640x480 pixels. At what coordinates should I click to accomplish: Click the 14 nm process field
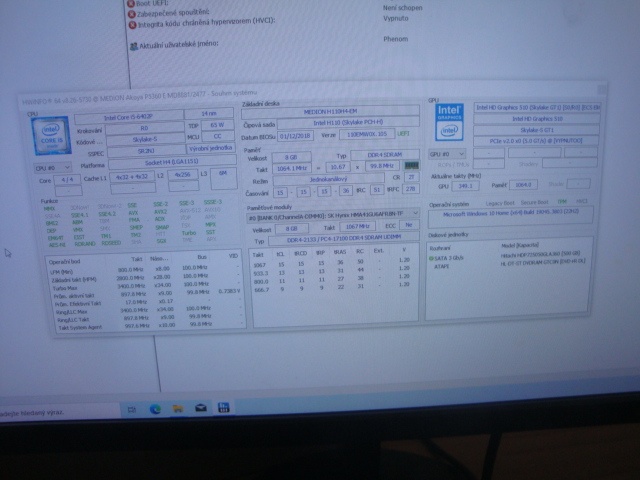(x=209, y=113)
